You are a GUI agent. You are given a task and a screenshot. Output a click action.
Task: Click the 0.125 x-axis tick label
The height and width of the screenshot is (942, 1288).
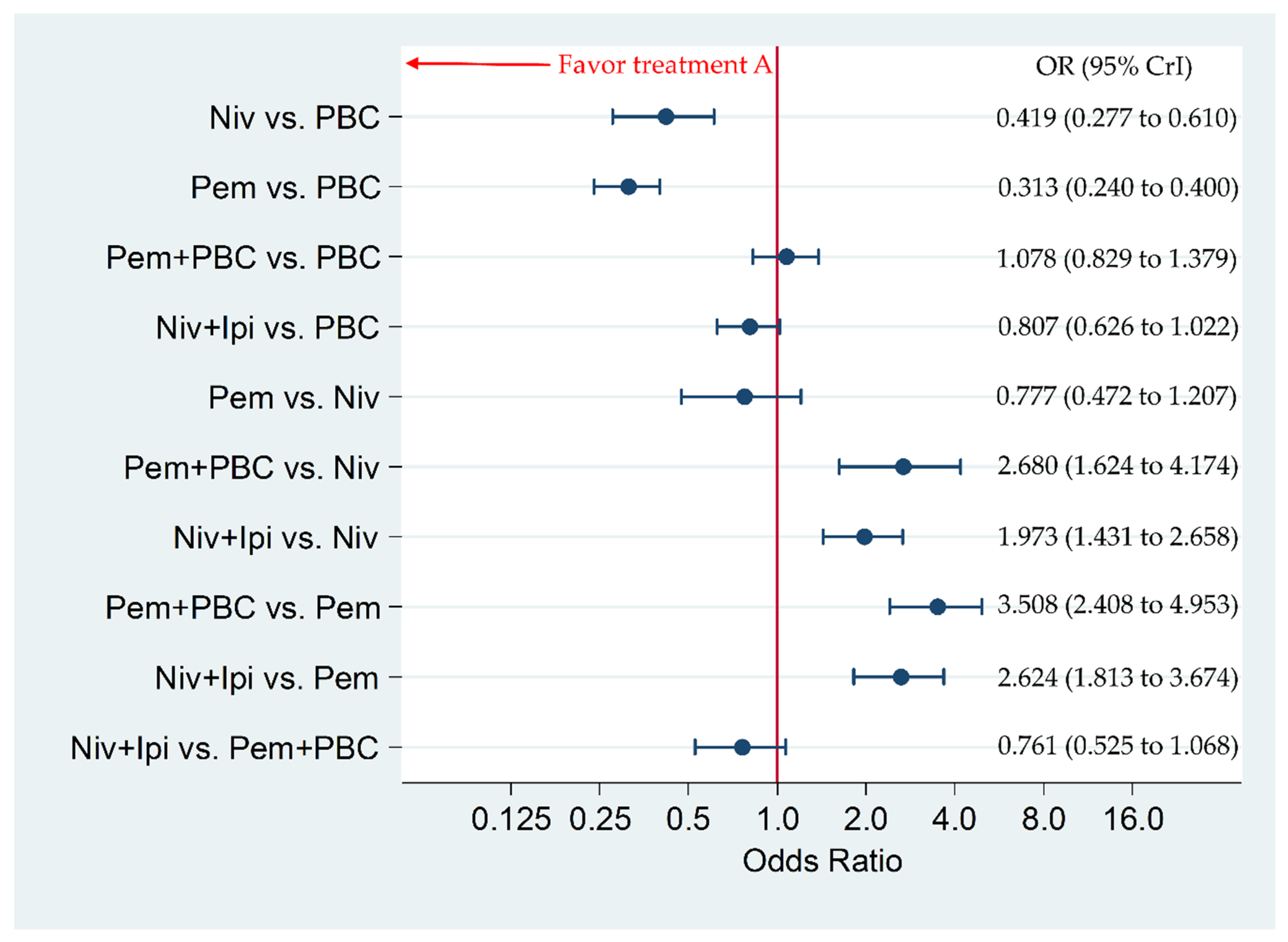[x=510, y=820]
